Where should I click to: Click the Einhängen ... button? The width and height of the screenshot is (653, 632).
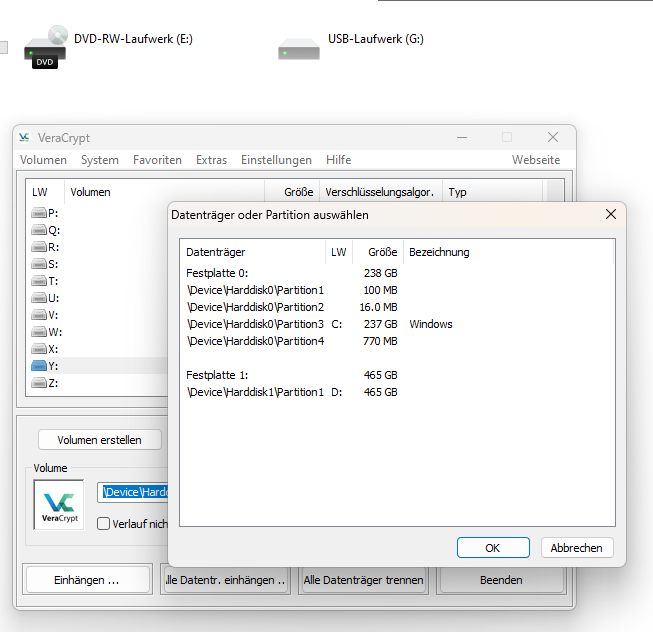click(87, 580)
